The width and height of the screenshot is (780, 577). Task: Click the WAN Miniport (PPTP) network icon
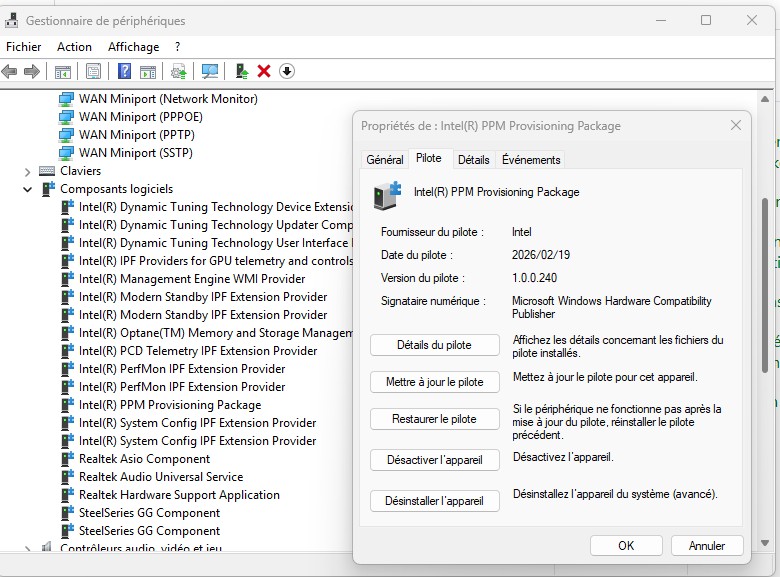point(67,135)
